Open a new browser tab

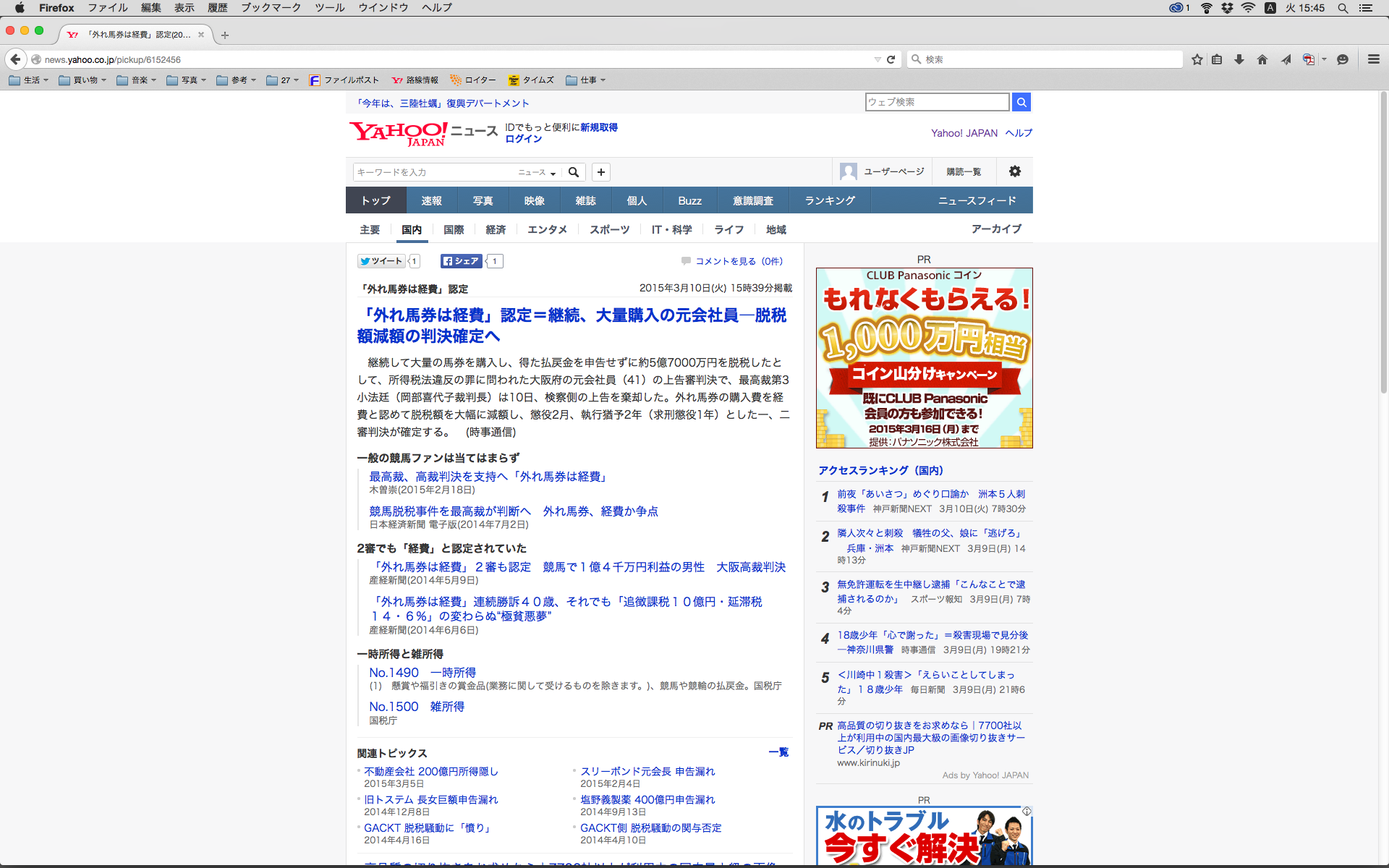click(225, 35)
